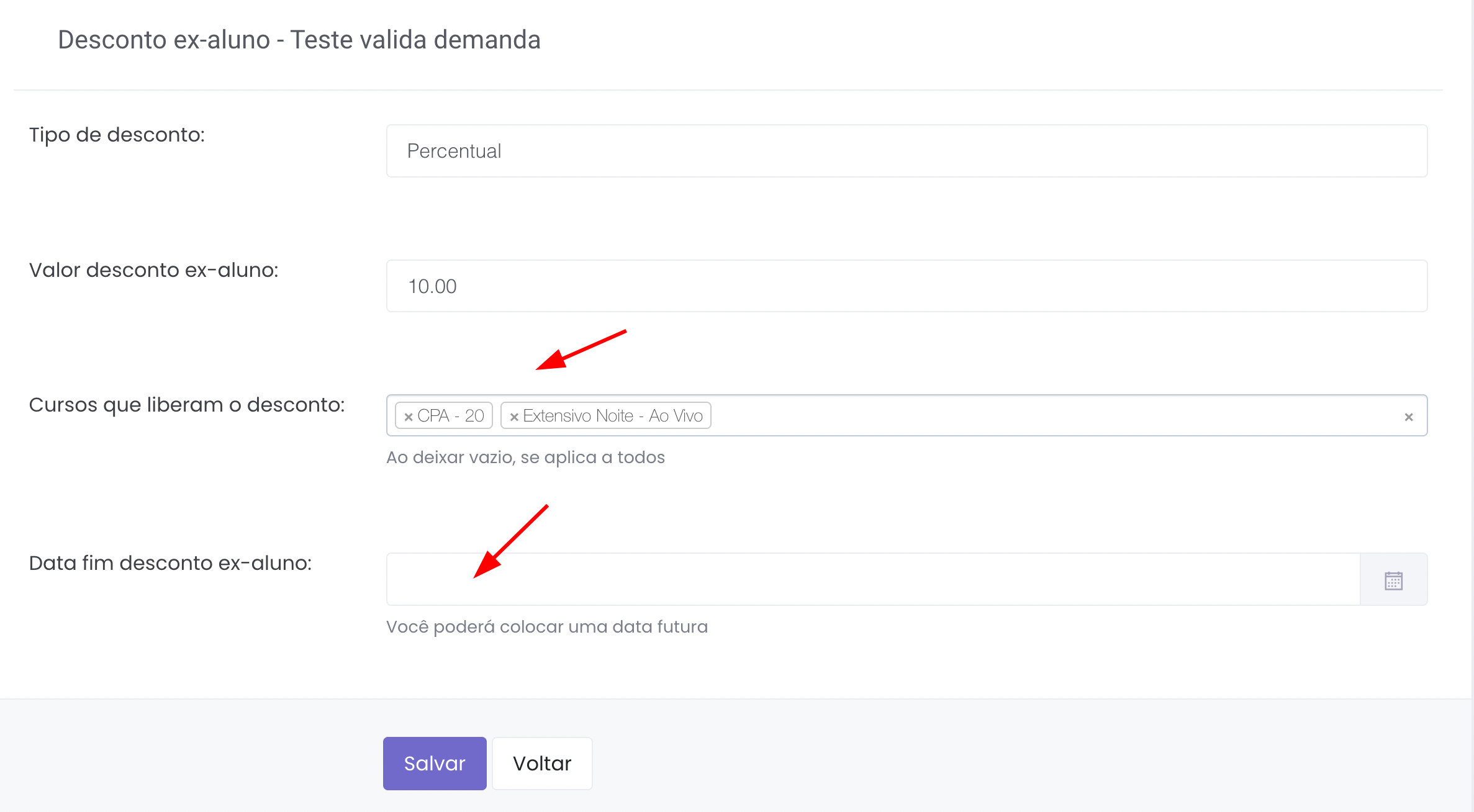This screenshot has width=1474, height=812.
Task: Select the CPA - 20 tag text
Action: click(x=451, y=416)
